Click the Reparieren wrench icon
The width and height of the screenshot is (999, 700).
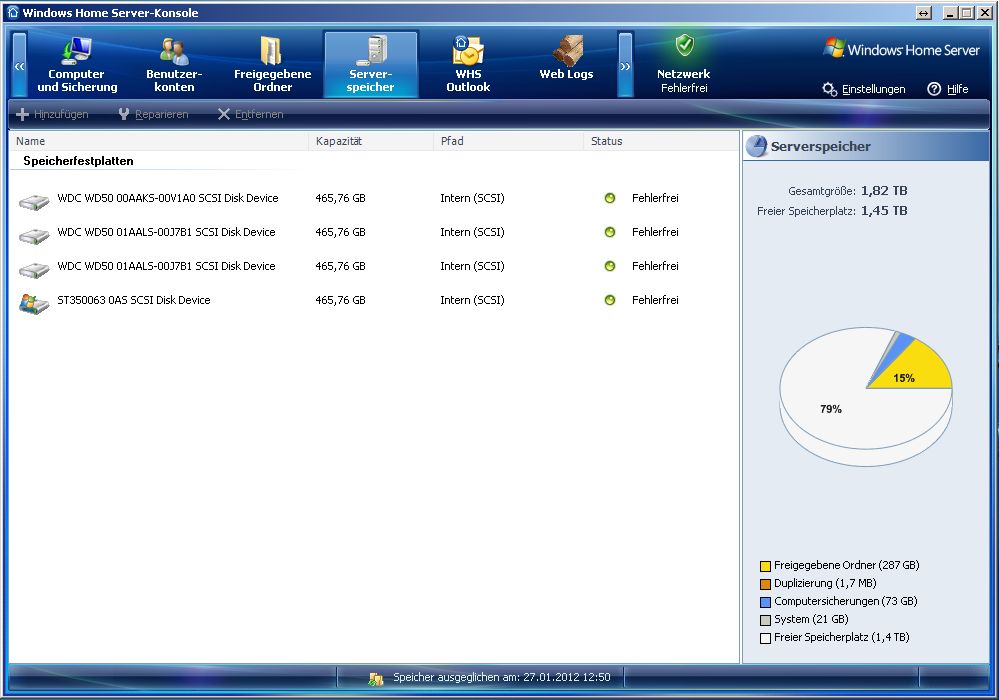(x=124, y=114)
